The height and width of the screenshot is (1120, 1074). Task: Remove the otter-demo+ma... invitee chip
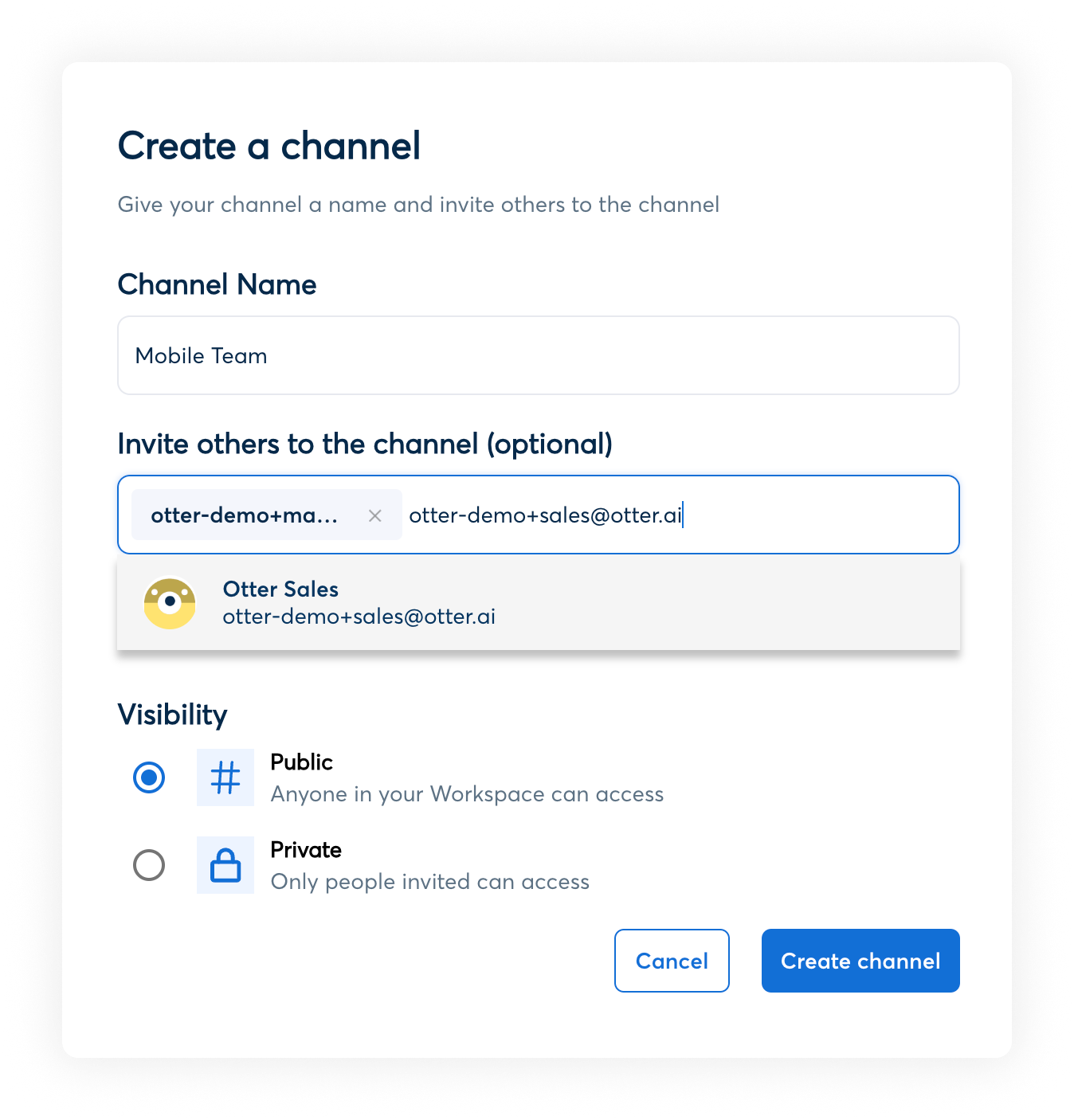[374, 515]
